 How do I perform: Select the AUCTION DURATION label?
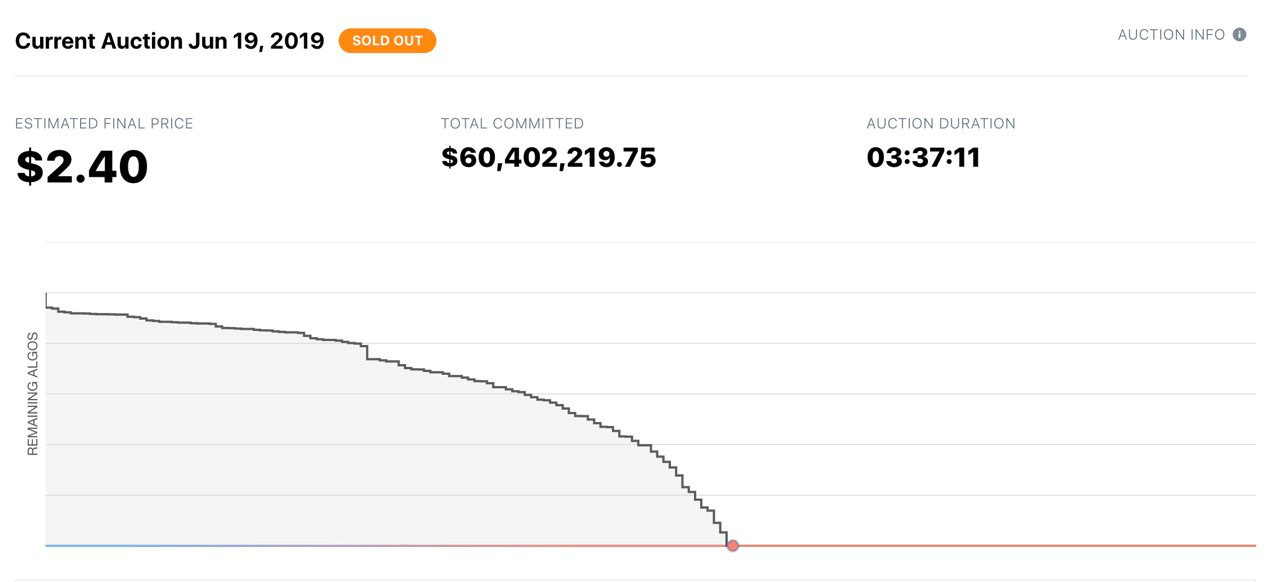pyautogui.click(x=941, y=124)
